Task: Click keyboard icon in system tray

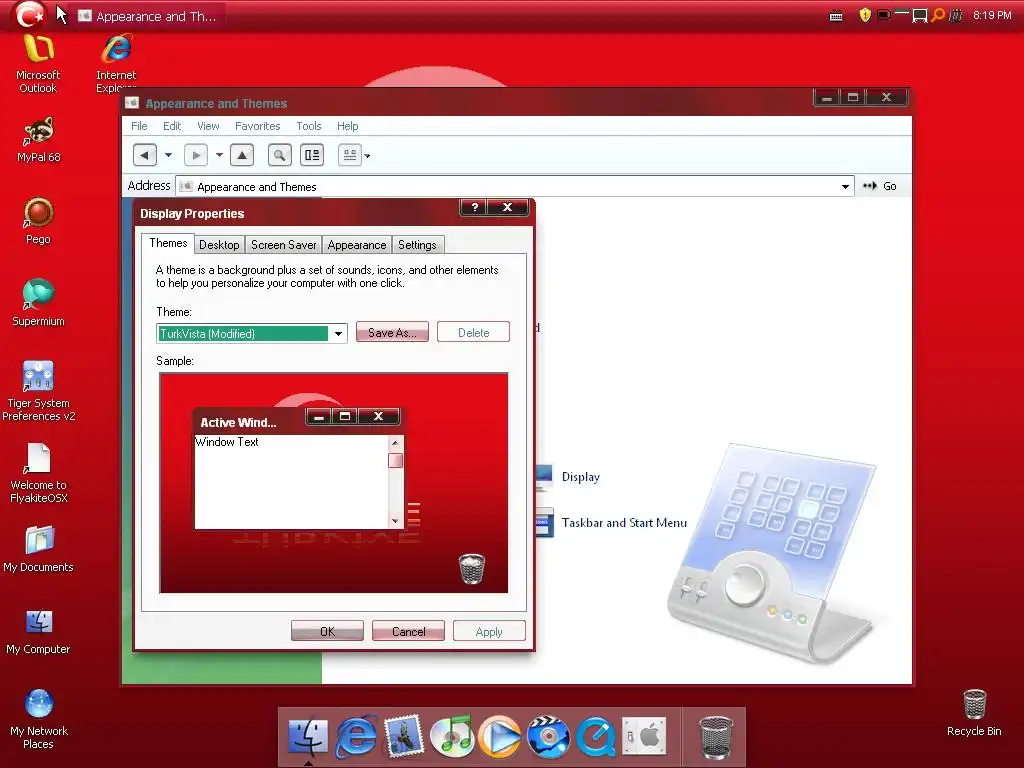Action: pyautogui.click(x=836, y=16)
